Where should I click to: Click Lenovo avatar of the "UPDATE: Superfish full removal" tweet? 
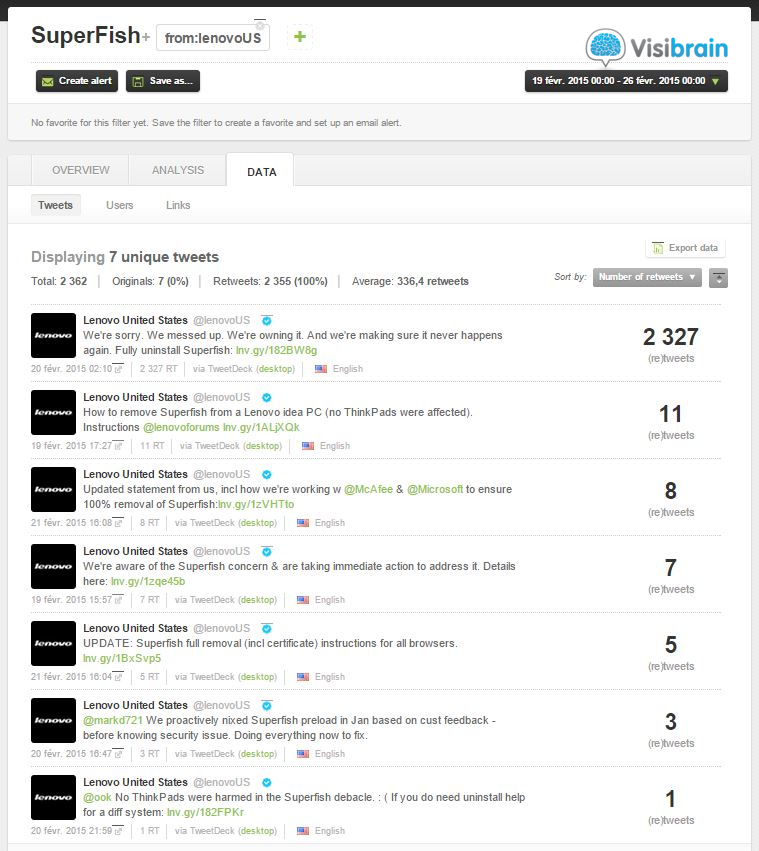pos(53,644)
